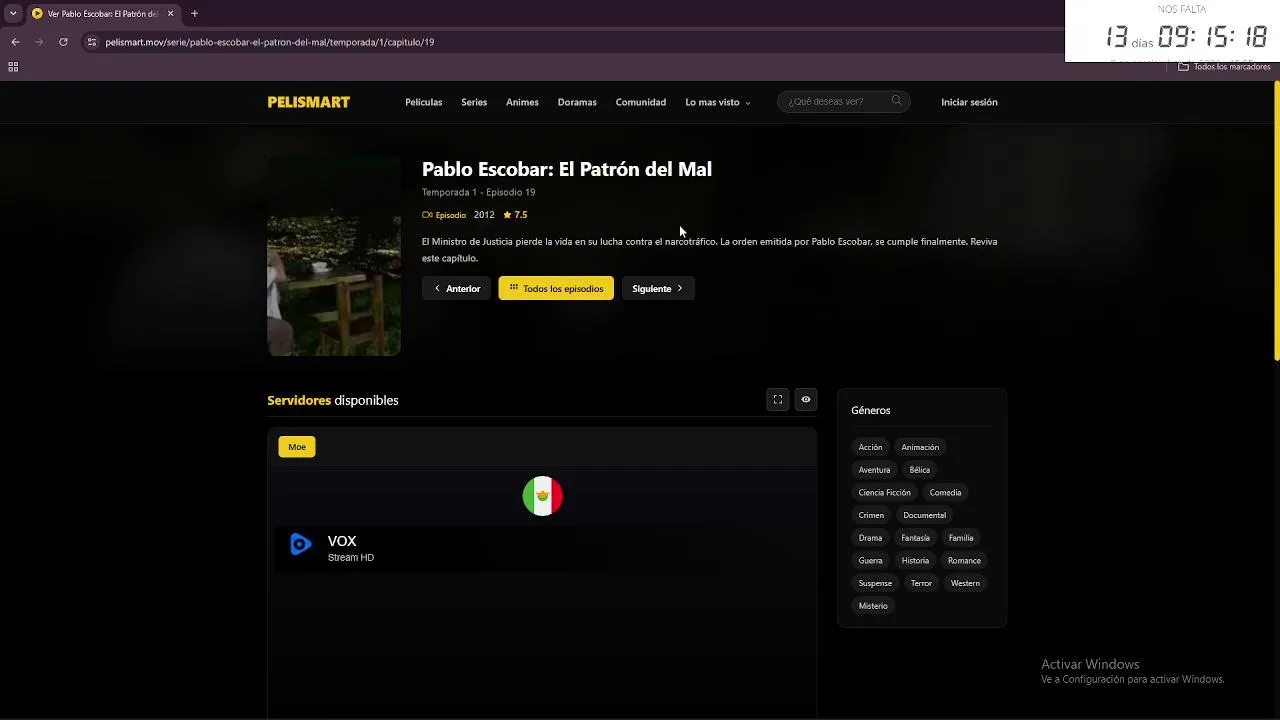1280x720 pixels.
Task: Select the Aventura genre tag
Action: coord(874,470)
